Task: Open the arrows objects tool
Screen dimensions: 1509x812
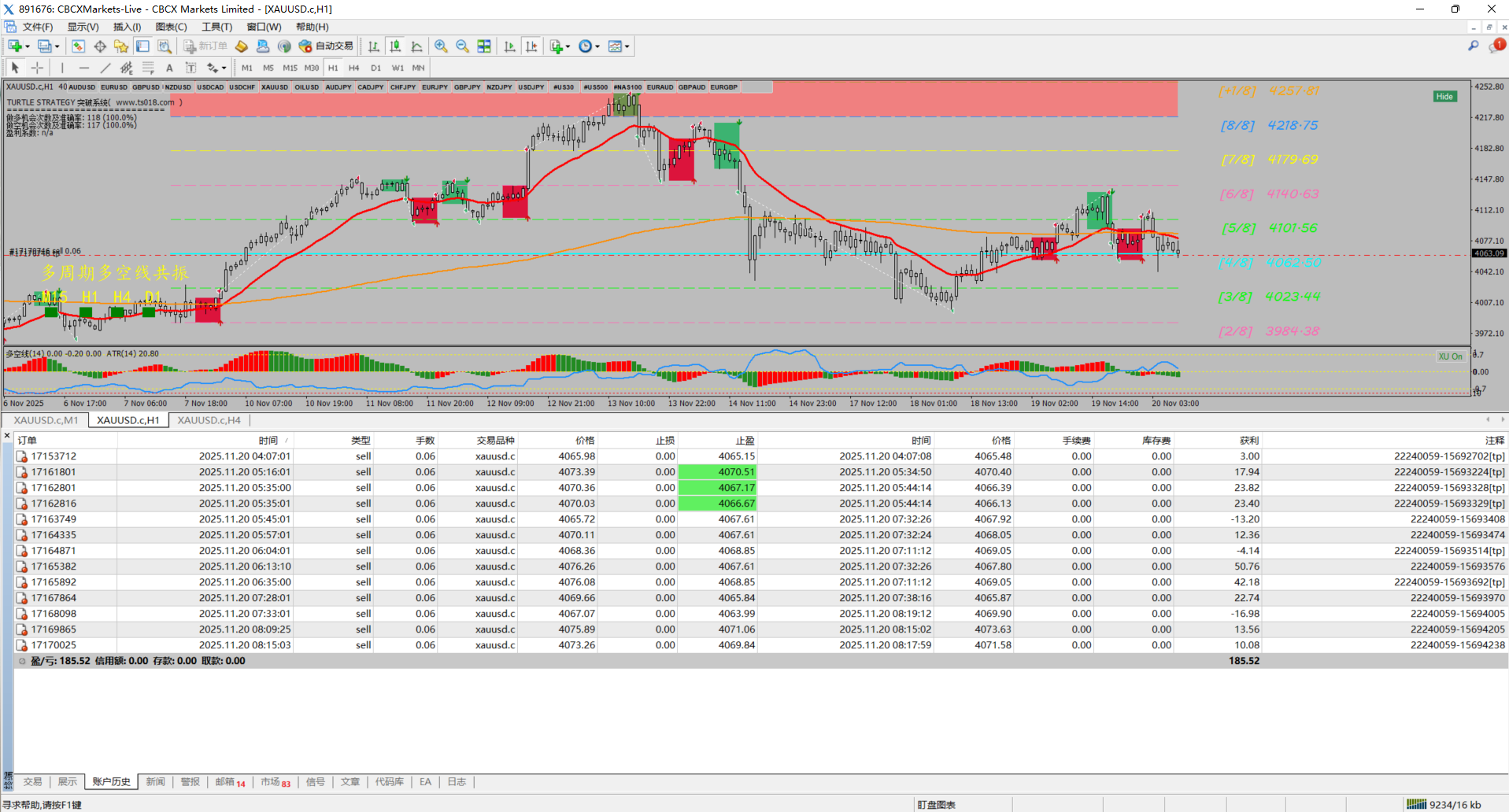Action: coord(212,68)
